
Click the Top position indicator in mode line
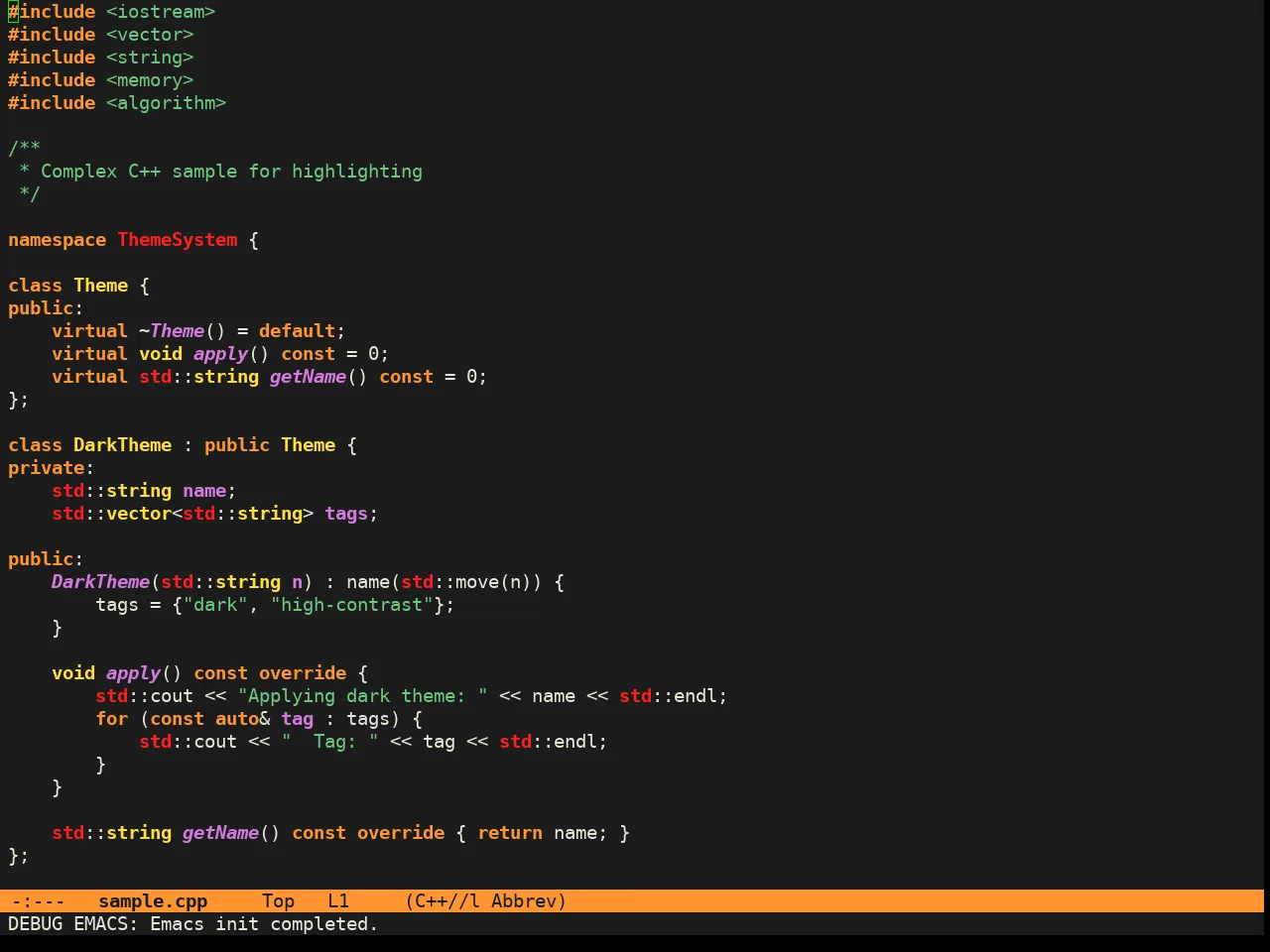click(279, 901)
